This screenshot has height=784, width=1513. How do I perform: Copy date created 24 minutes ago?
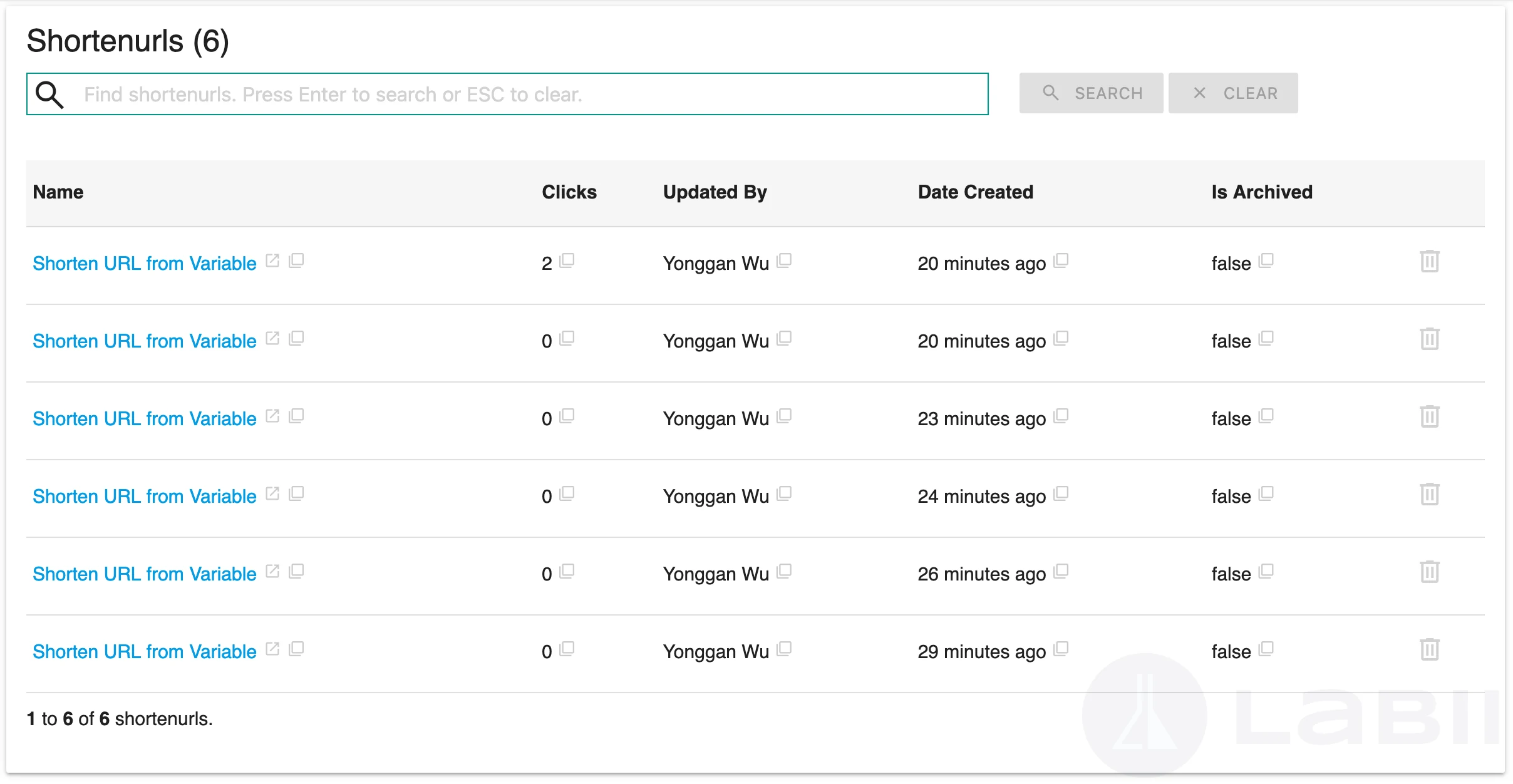[1061, 493]
